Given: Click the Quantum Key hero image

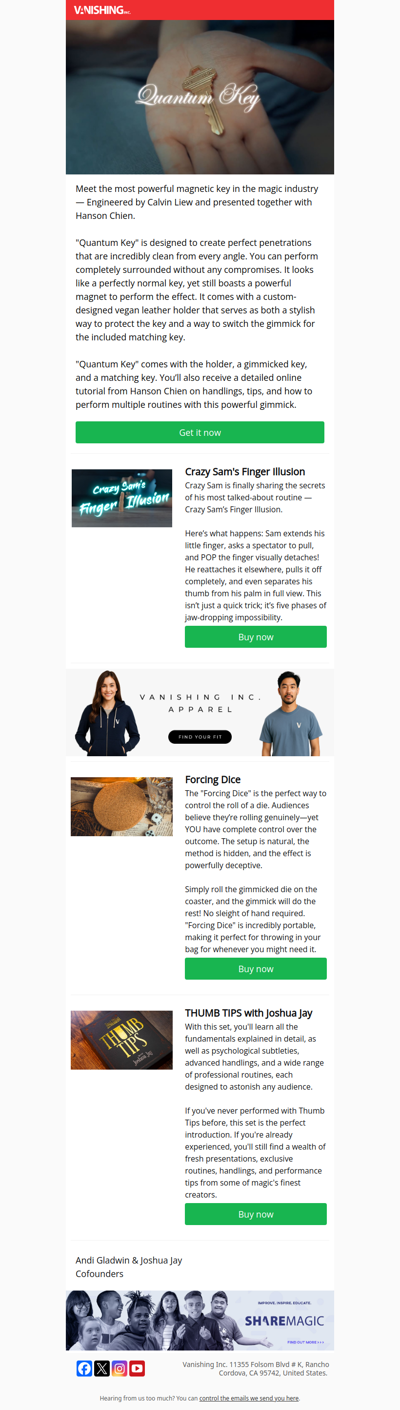Looking at the screenshot, I should coord(200,97).
